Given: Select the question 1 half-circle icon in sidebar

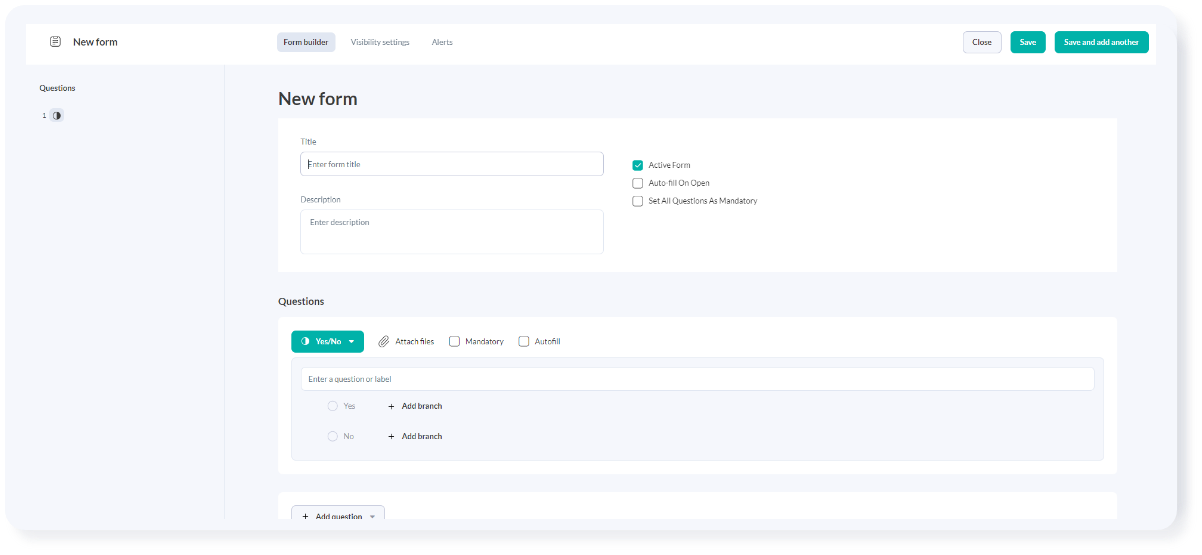Looking at the screenshot, I should point(57,116).
